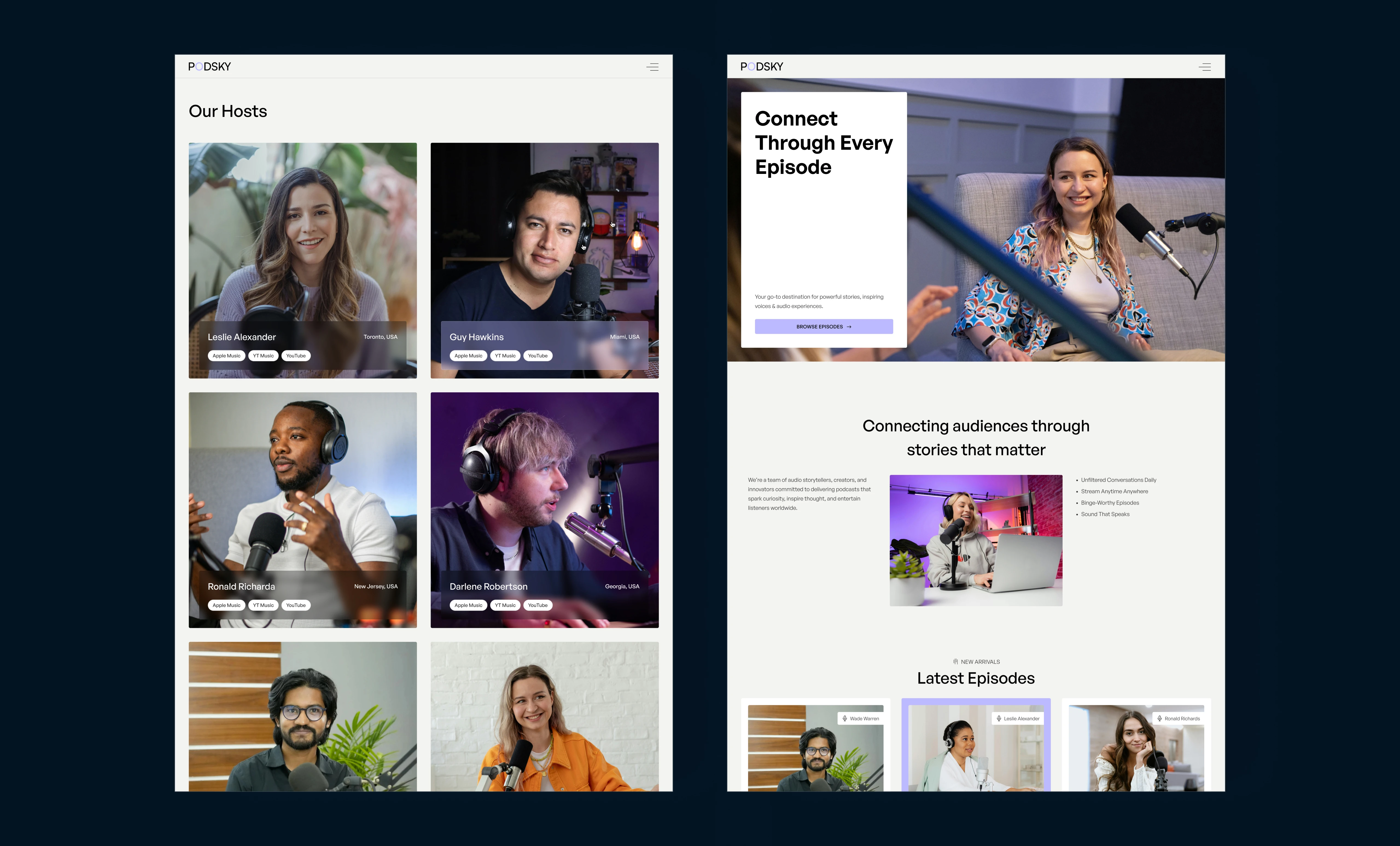This screenshot has height=846, width=1400.
Task: Click PODSKY logo on the hosts page
Action: (210, 66)
